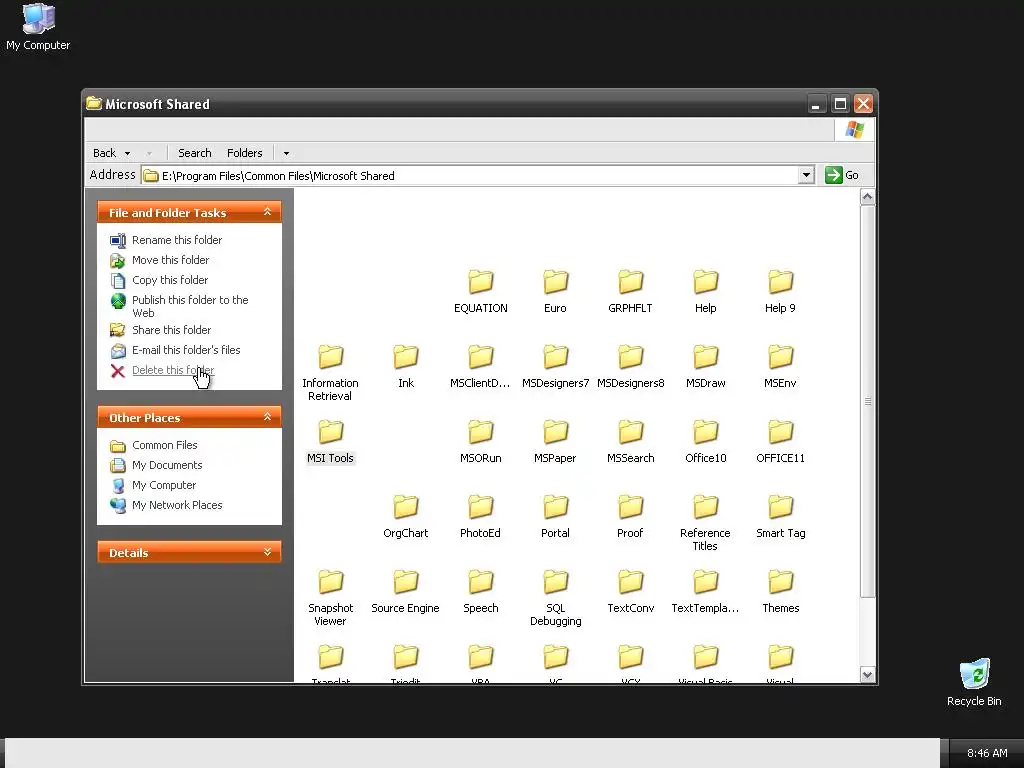Viewport: 1024px width, 768px height.
Task: Select the MSEnv folder
Action: pos(780,366)
